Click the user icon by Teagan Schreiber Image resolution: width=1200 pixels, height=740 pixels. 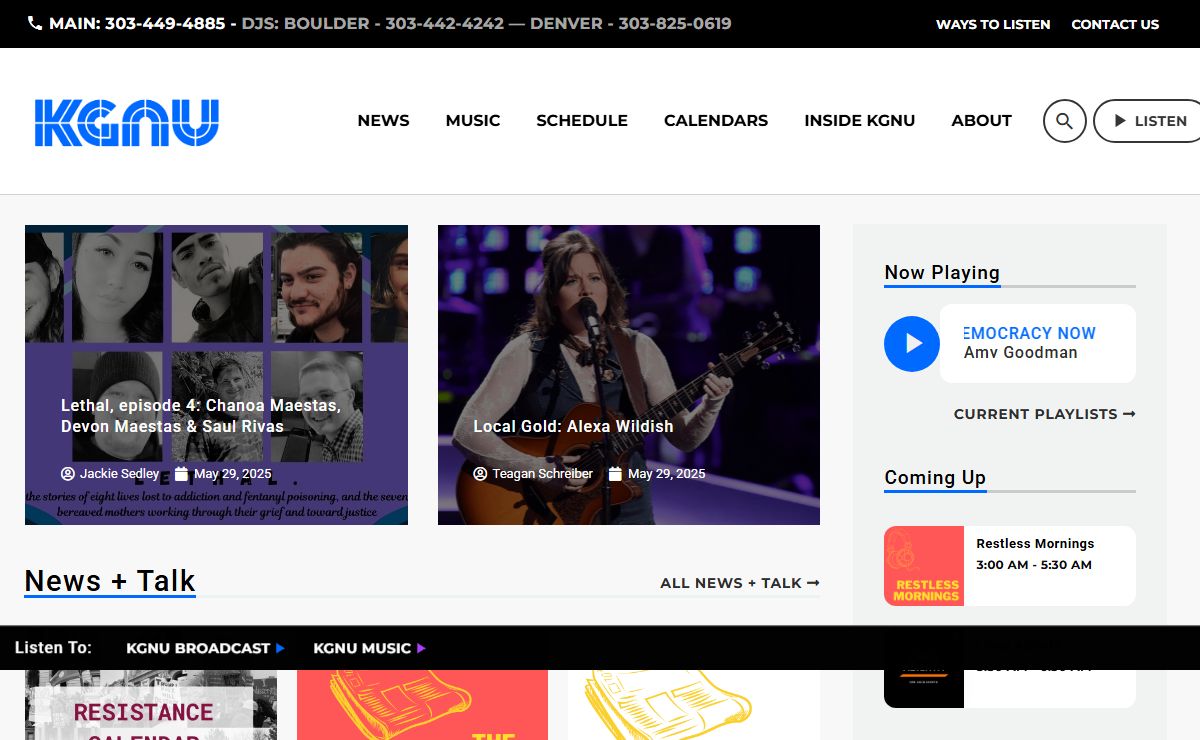click(480, 474)
